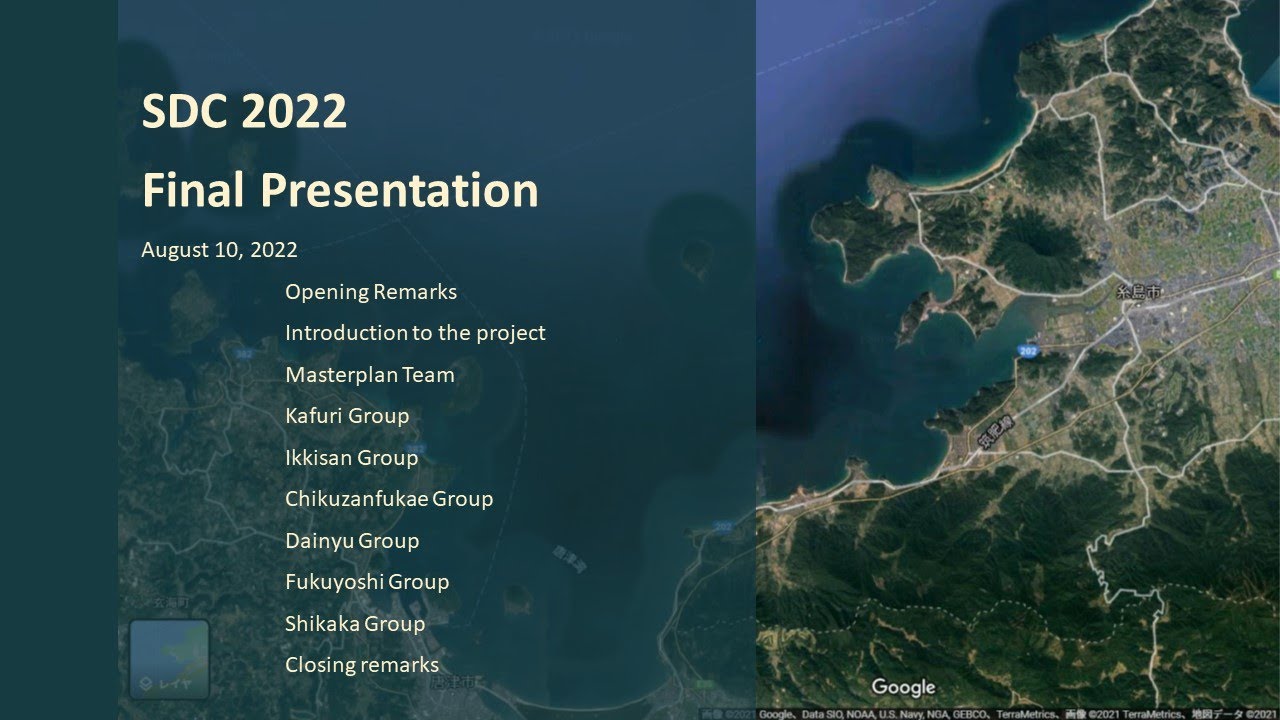
Task: Click the Google logo on the map
Action: coord(903,687)
